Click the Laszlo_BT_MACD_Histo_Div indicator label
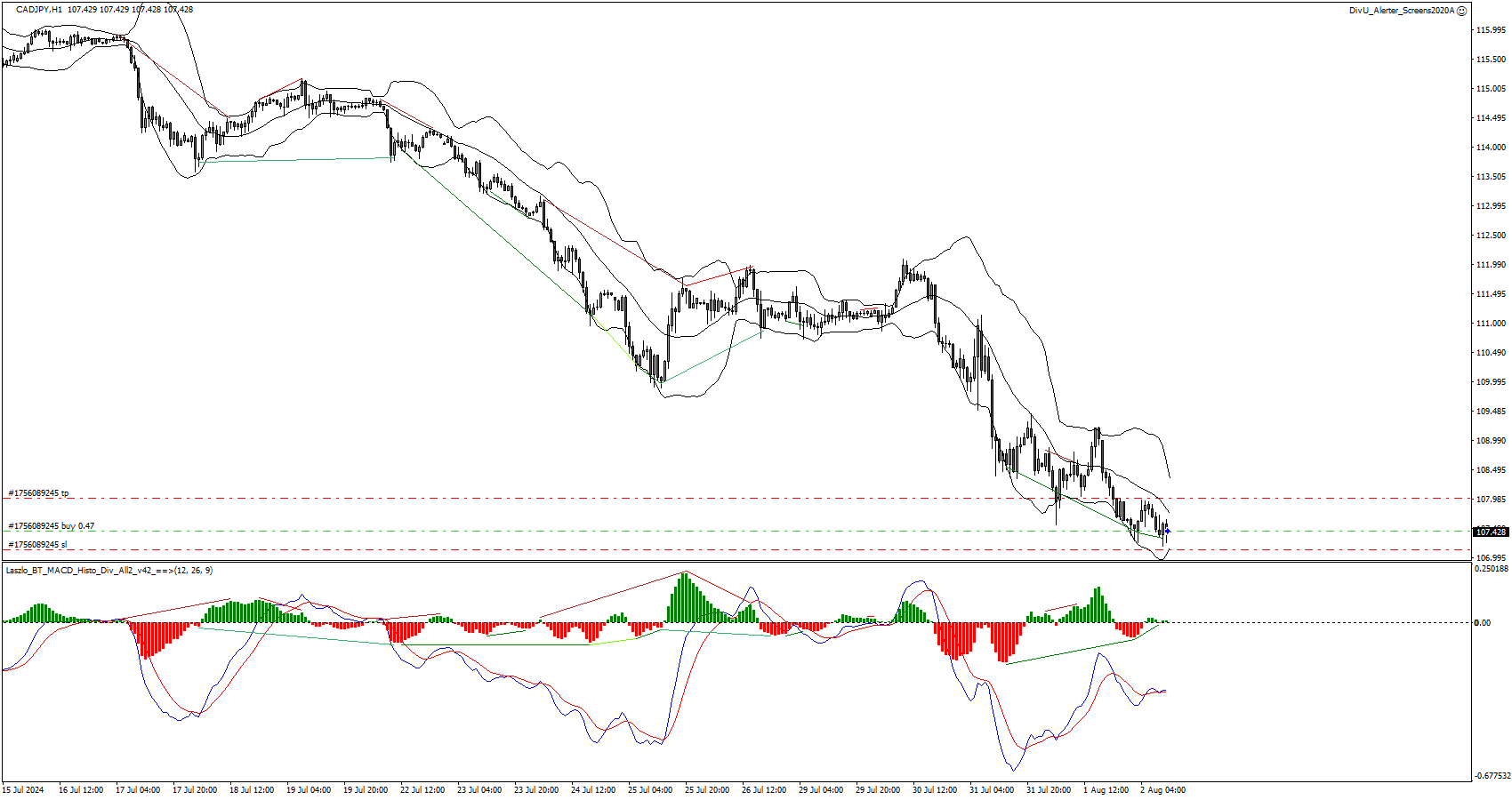 point(109,570)
